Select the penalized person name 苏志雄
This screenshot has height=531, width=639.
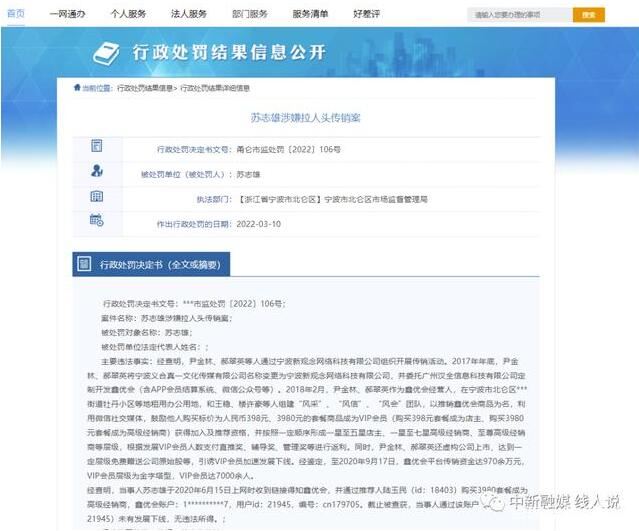[x=248, y=175]
